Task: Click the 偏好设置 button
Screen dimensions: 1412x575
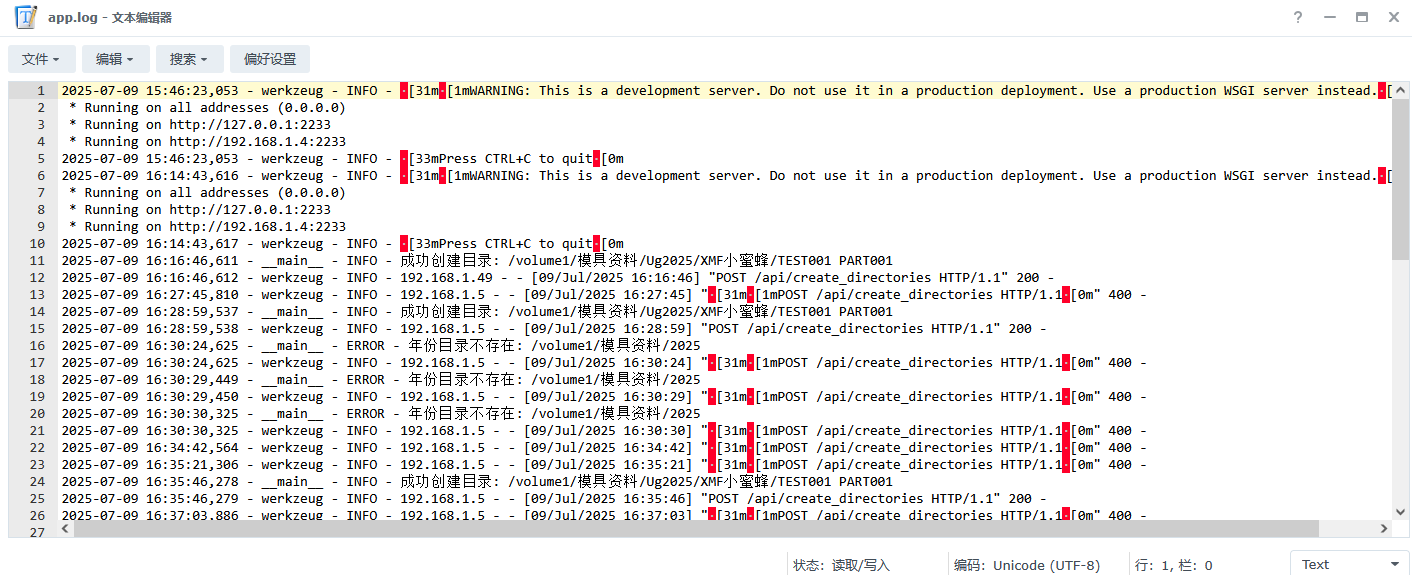Action: (x=270, y=59)
